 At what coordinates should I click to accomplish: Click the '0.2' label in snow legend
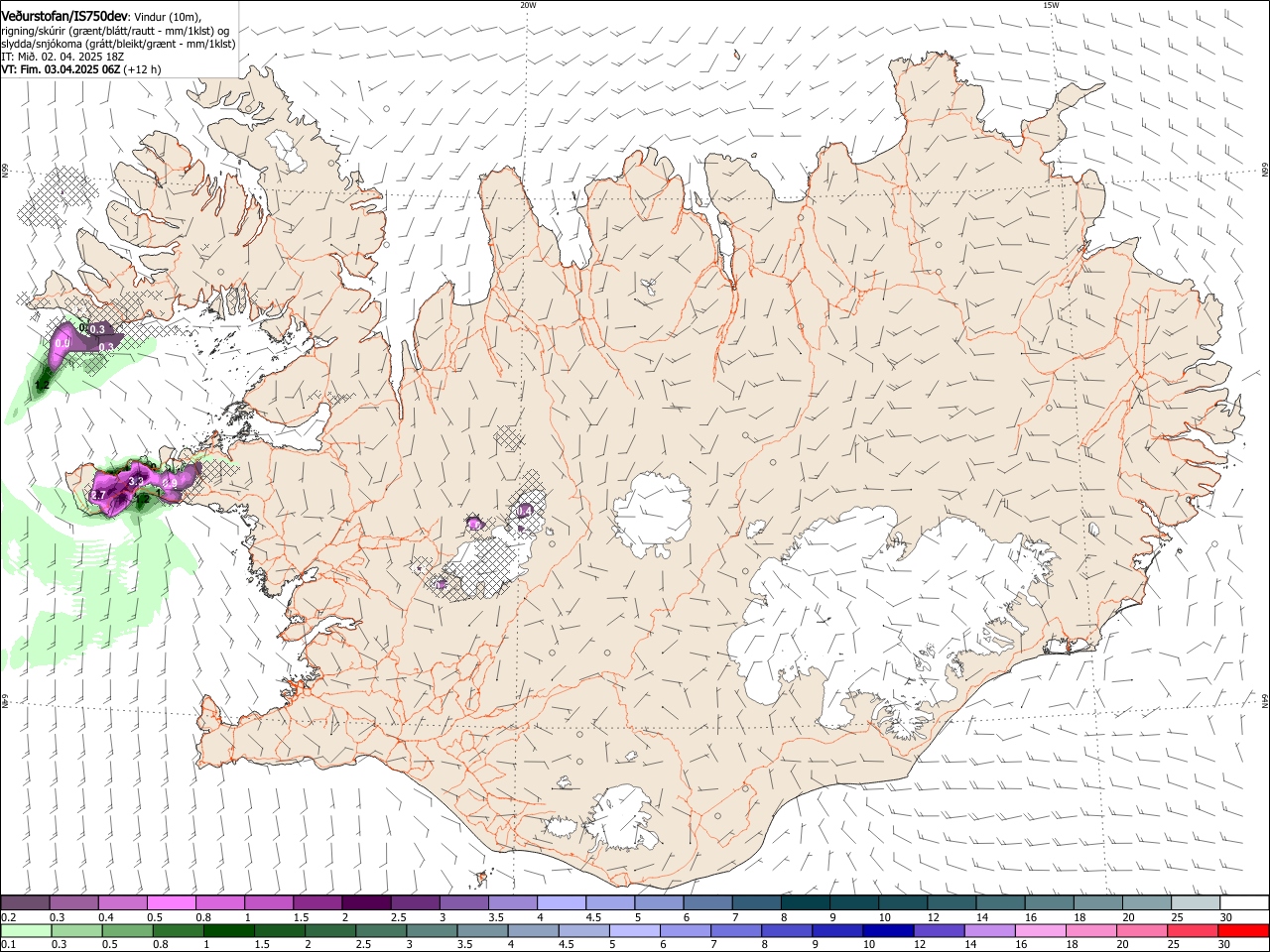(8, 917)
